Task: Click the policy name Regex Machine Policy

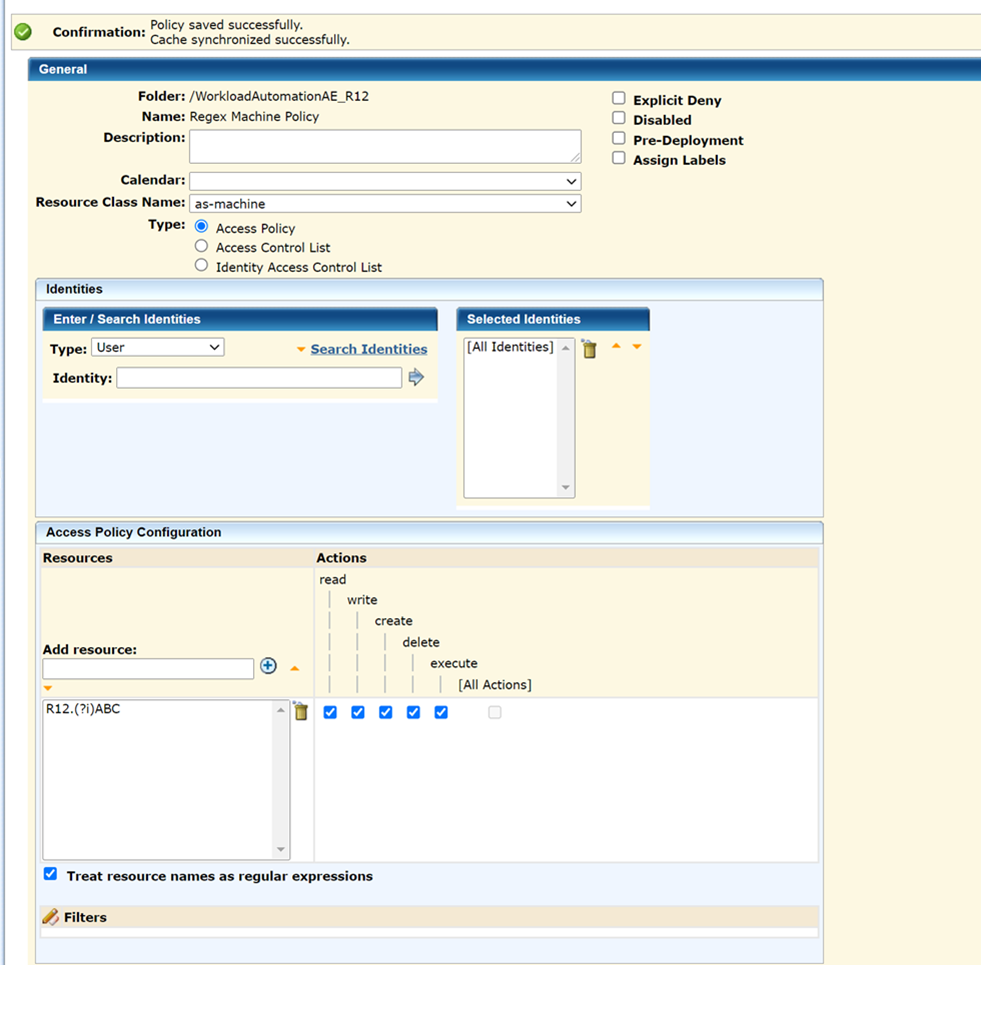Action: pyautogui.click(x=254, y=117)
